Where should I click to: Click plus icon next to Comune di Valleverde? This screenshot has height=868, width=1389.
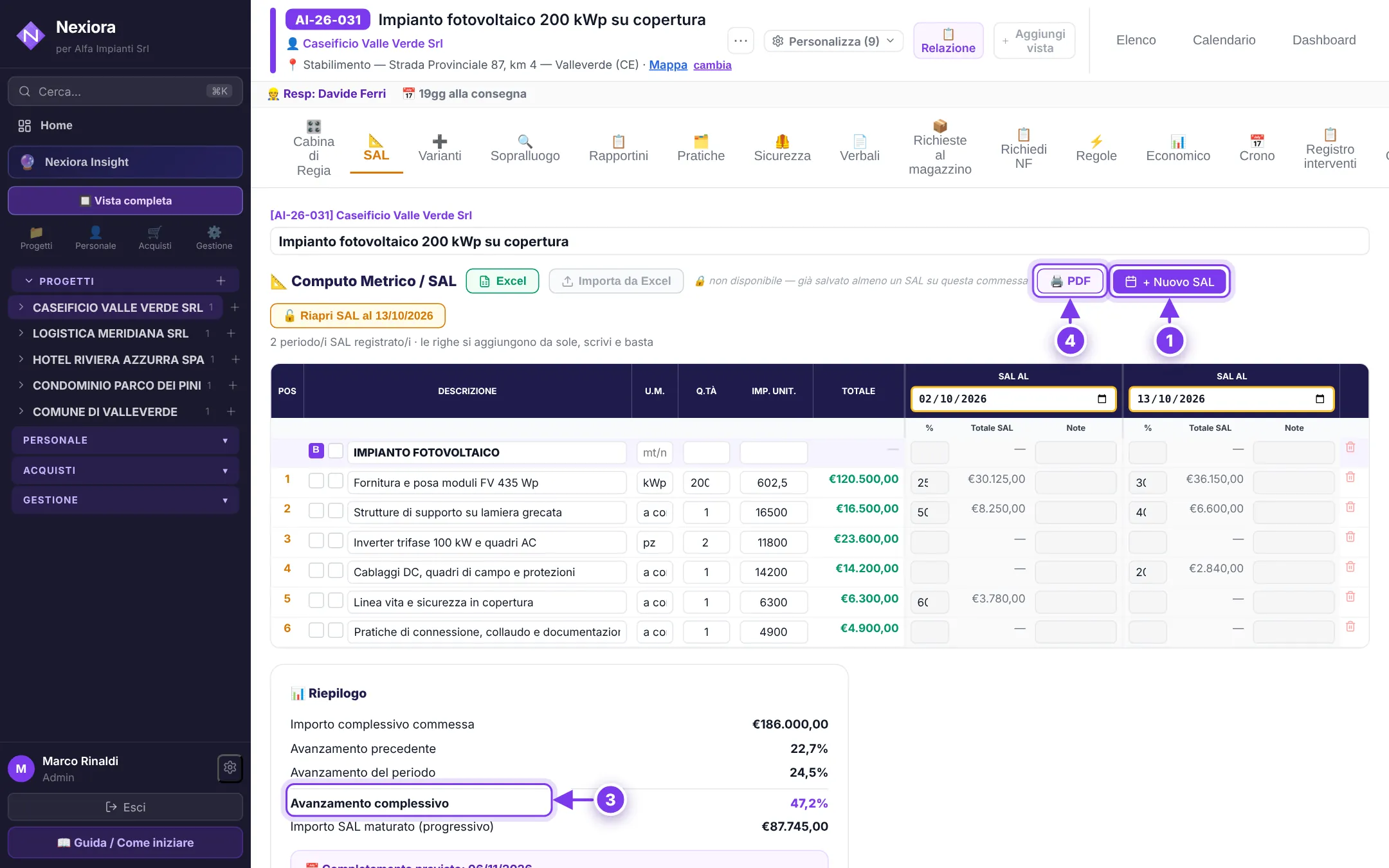(x=231, y=411)
